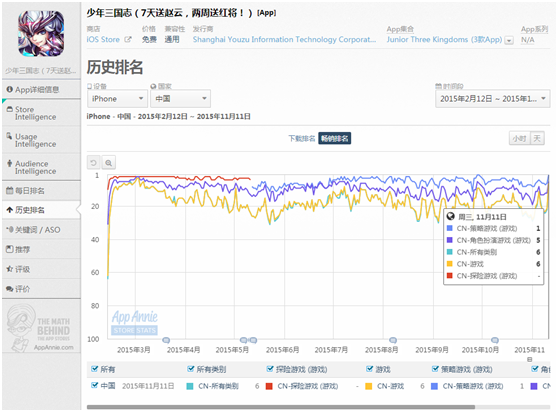The image size is (558, 412).
Task: Click the calendar icon beside 每日排名
Action: 10,191
